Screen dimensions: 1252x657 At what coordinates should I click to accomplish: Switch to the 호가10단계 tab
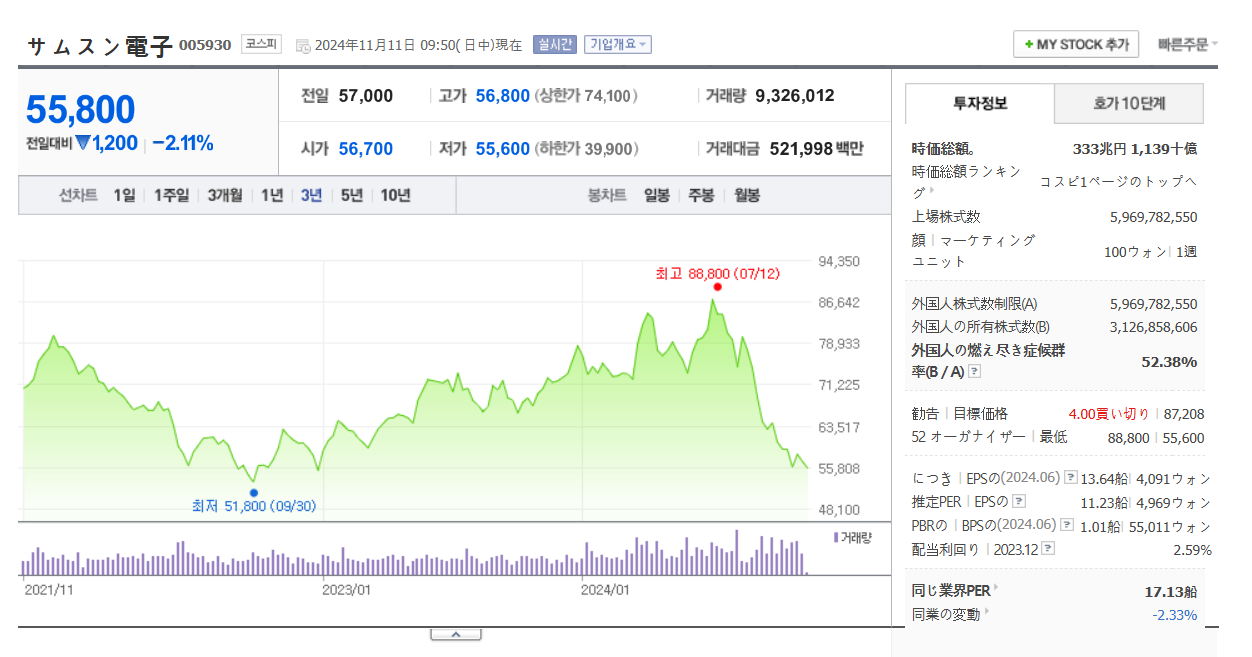coord(1128,103)
